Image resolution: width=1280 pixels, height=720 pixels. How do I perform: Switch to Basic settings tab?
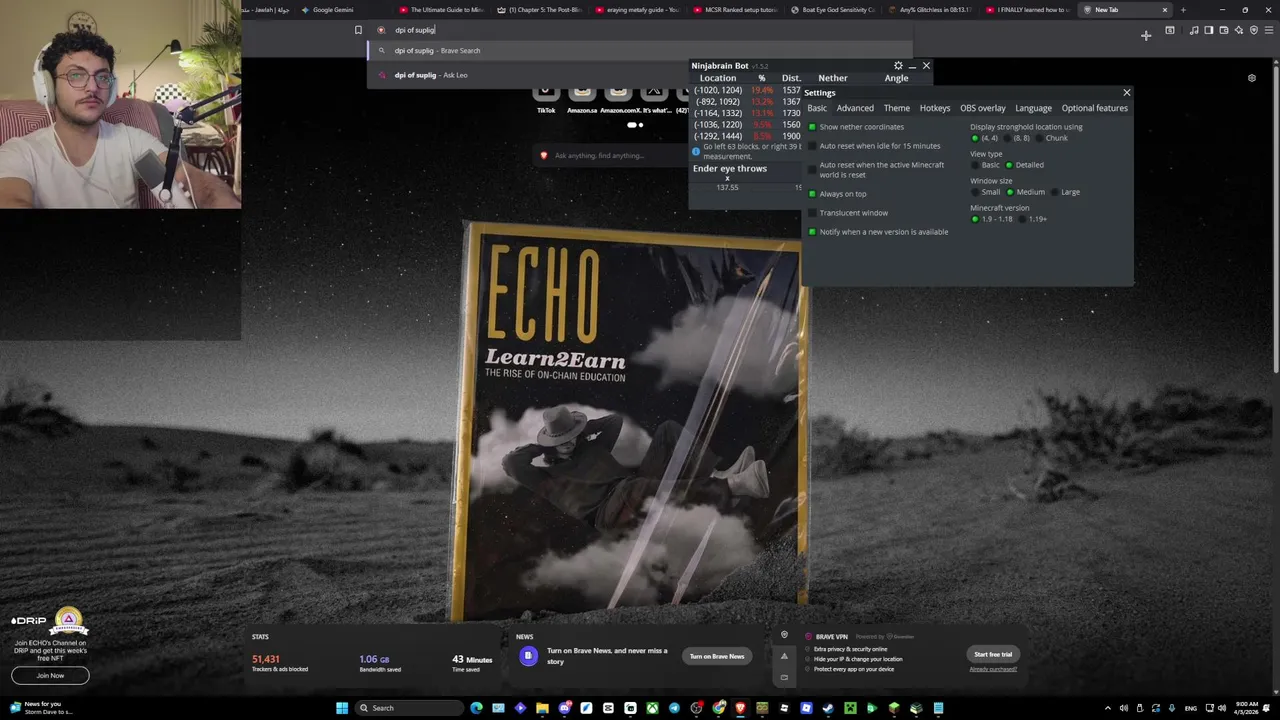817,108
